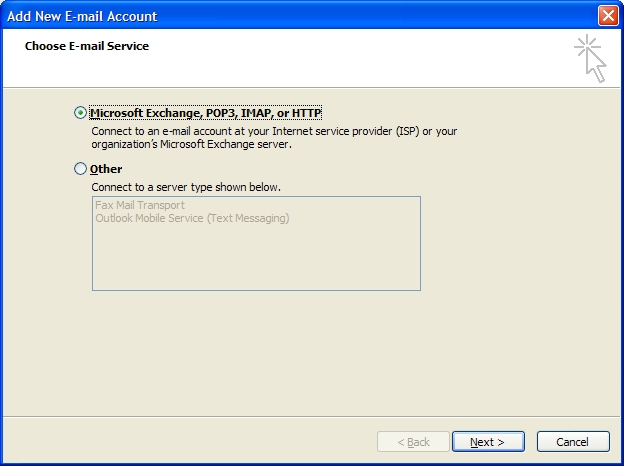Select the Microsoft Exchange, POP3, IMAP radio button
This screenshot has height=466, width=624.
pos(81,113)
